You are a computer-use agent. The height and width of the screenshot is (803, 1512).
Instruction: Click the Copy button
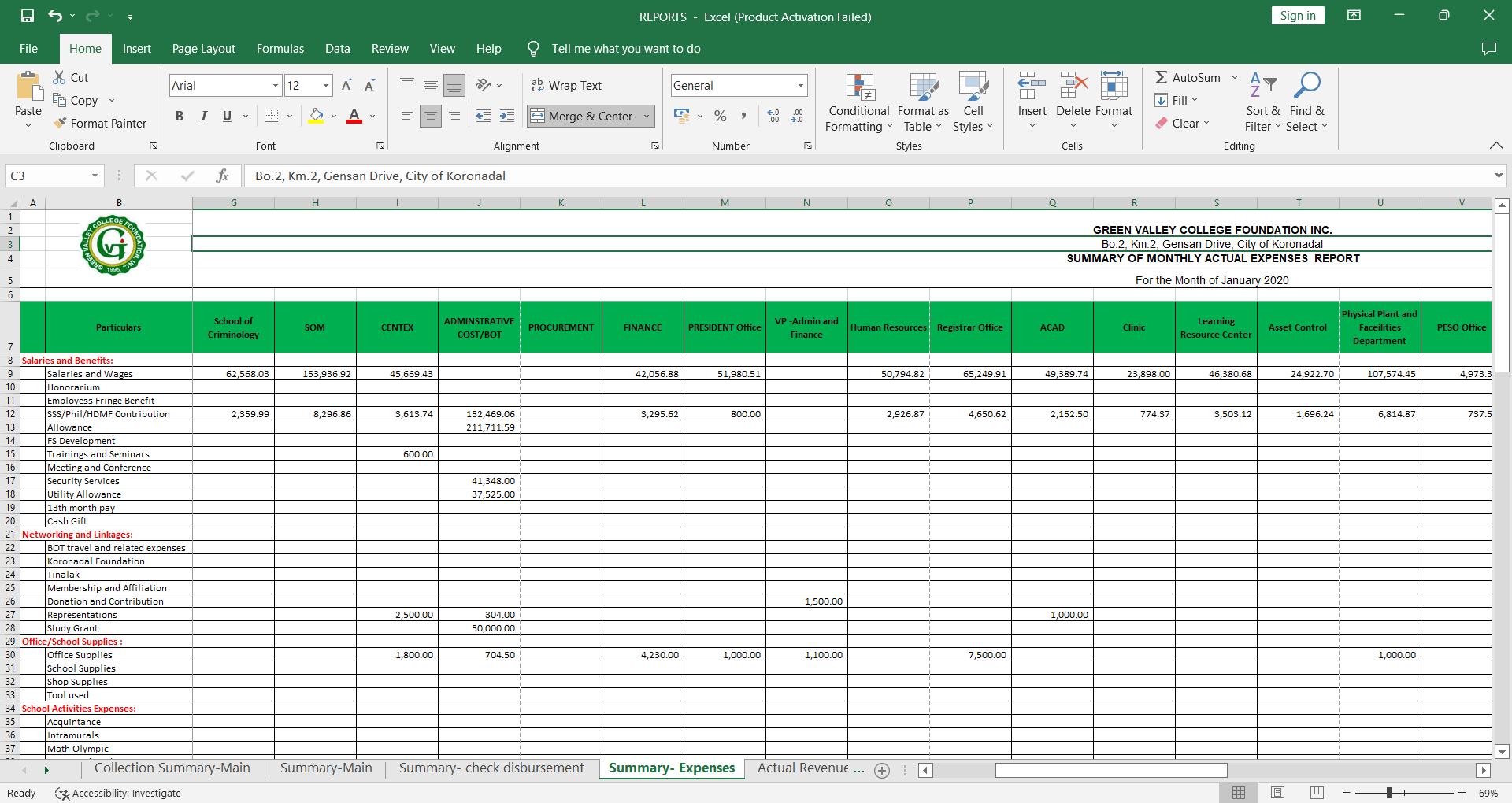[76, 100]
